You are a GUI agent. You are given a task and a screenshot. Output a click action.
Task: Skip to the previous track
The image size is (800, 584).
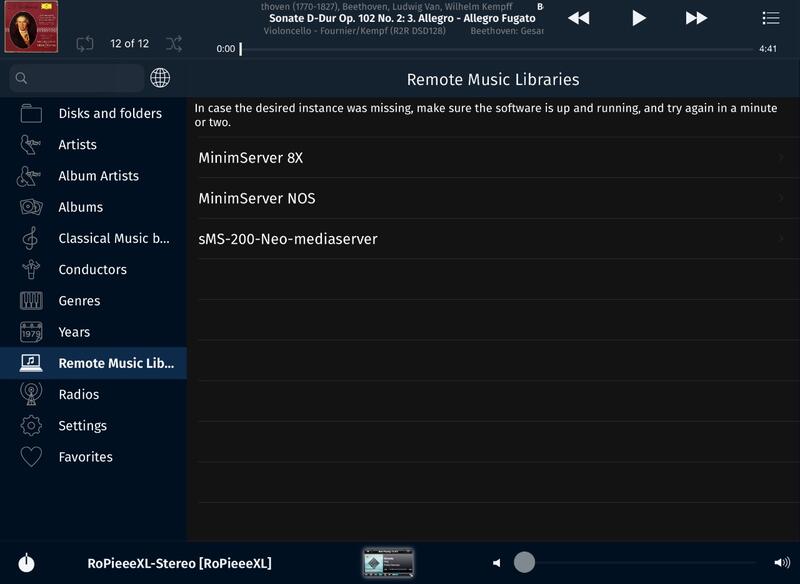point(578,18)
